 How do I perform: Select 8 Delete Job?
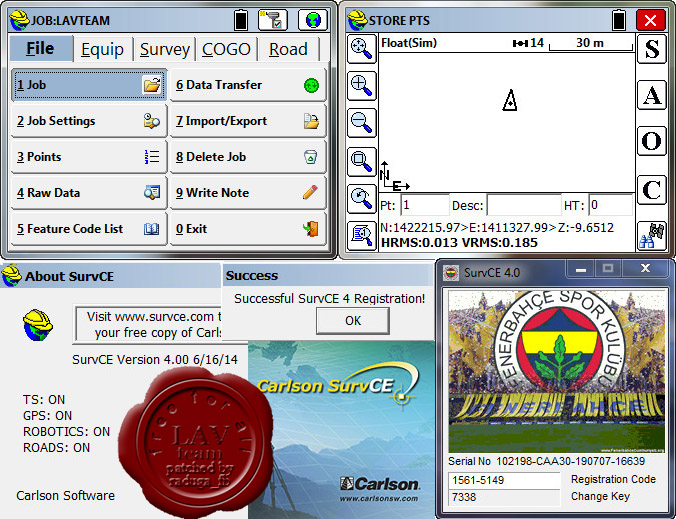[x=248, y=157]
